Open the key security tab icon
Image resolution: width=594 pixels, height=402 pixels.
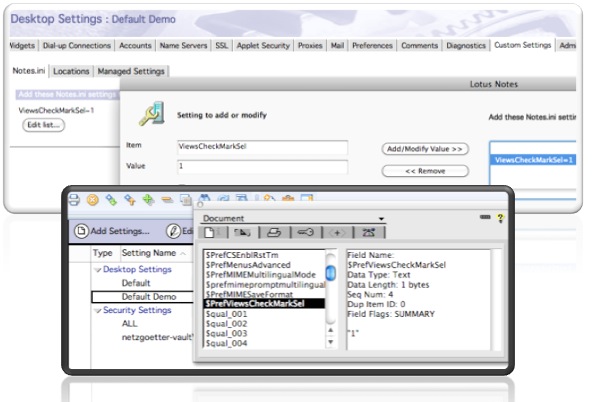[305, 232]
